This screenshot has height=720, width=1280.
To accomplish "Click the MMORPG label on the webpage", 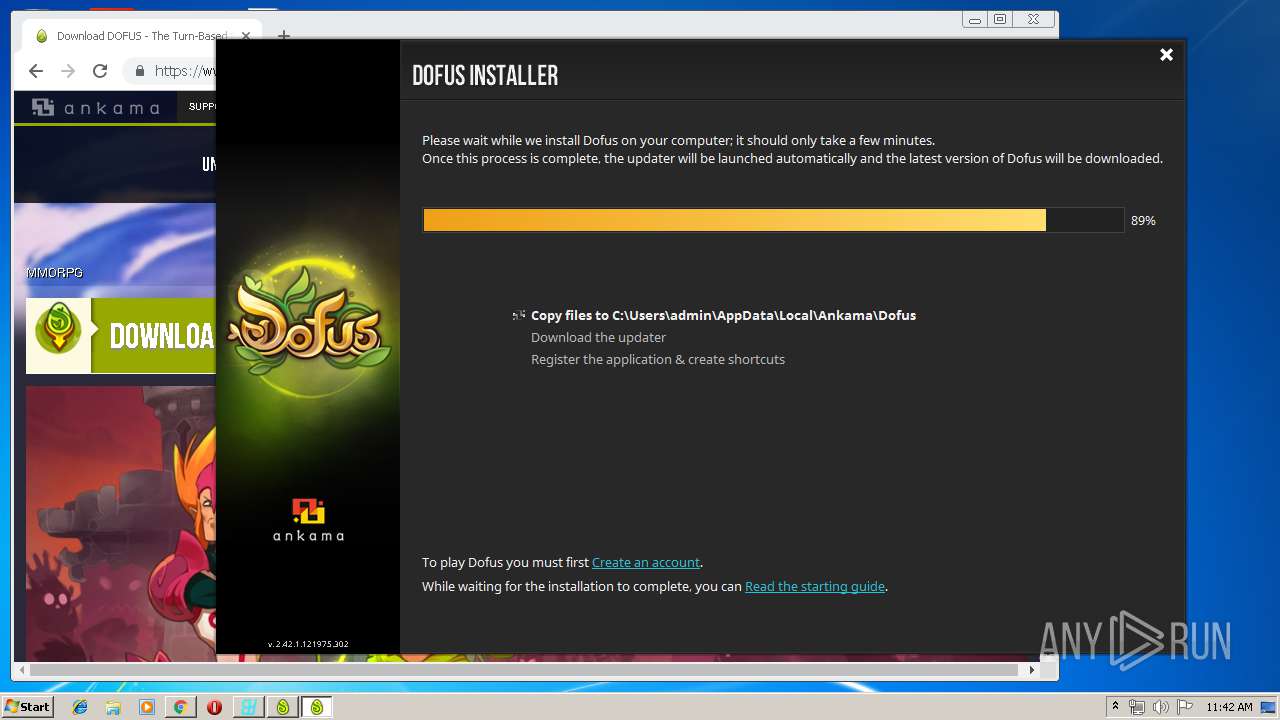I will 54,272.
